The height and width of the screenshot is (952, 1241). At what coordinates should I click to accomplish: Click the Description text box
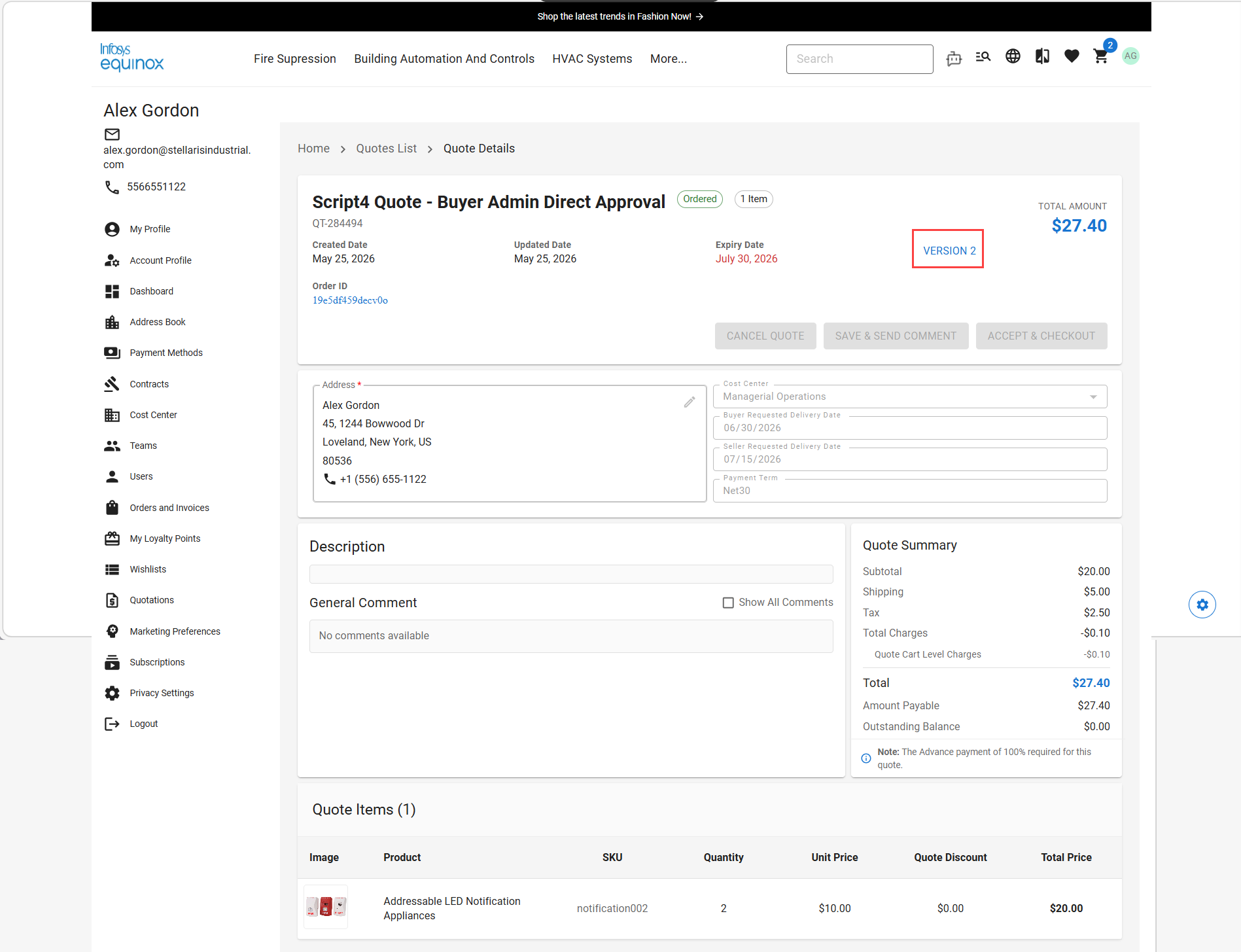(571, 574)
